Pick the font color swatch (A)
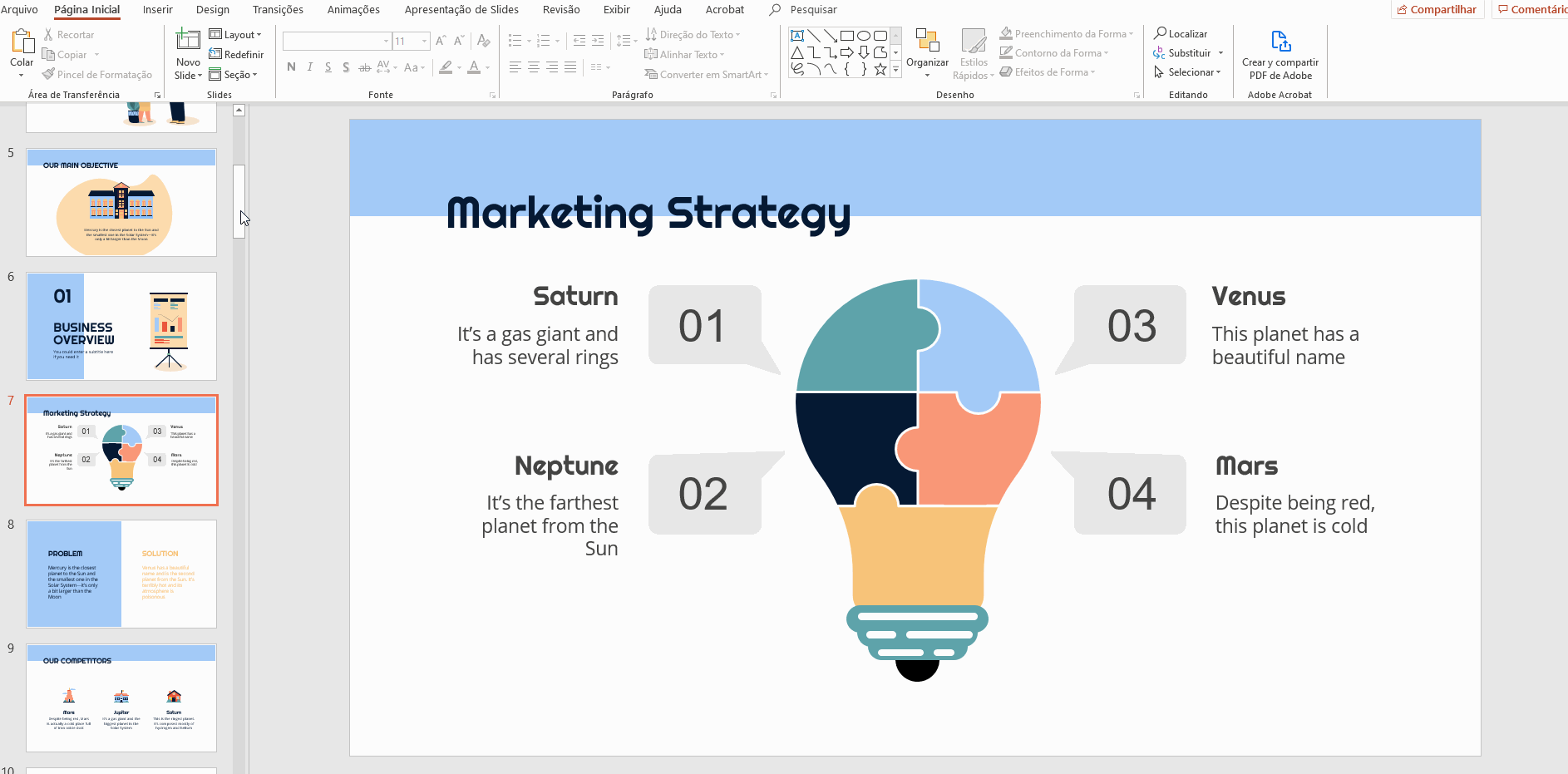This screenshot has width=1568, height=774. (474, 67)
